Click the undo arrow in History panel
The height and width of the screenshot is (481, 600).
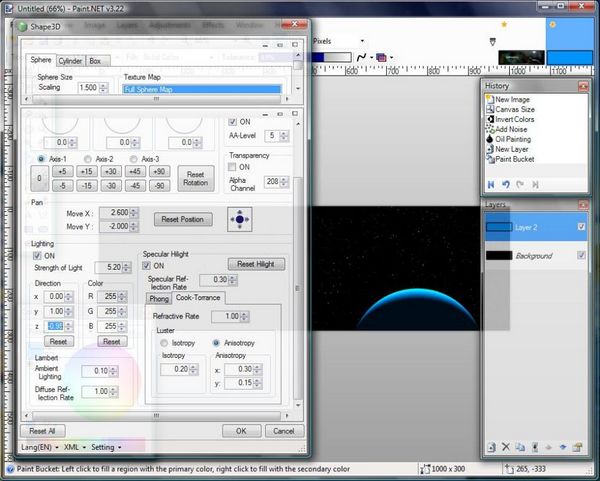(x=506, y=184)
